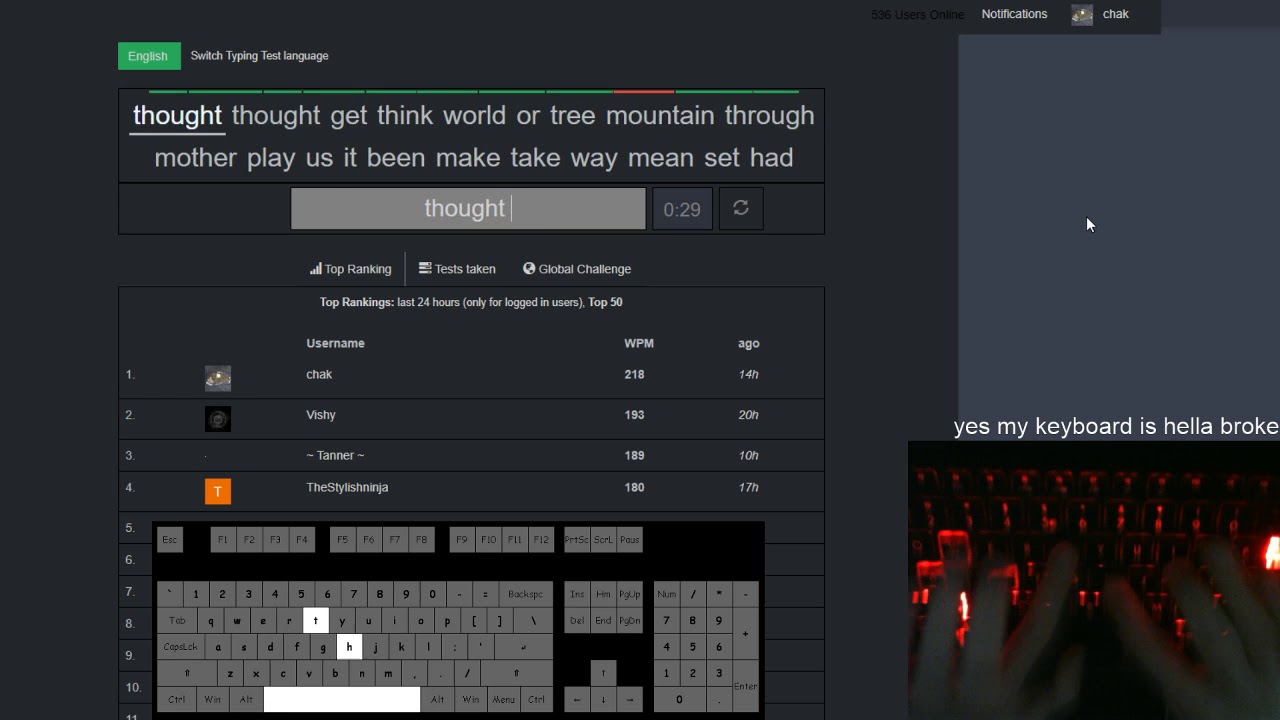Open the Top Ranking tab
The image size is (1280, 720).
tap(350, 269)
